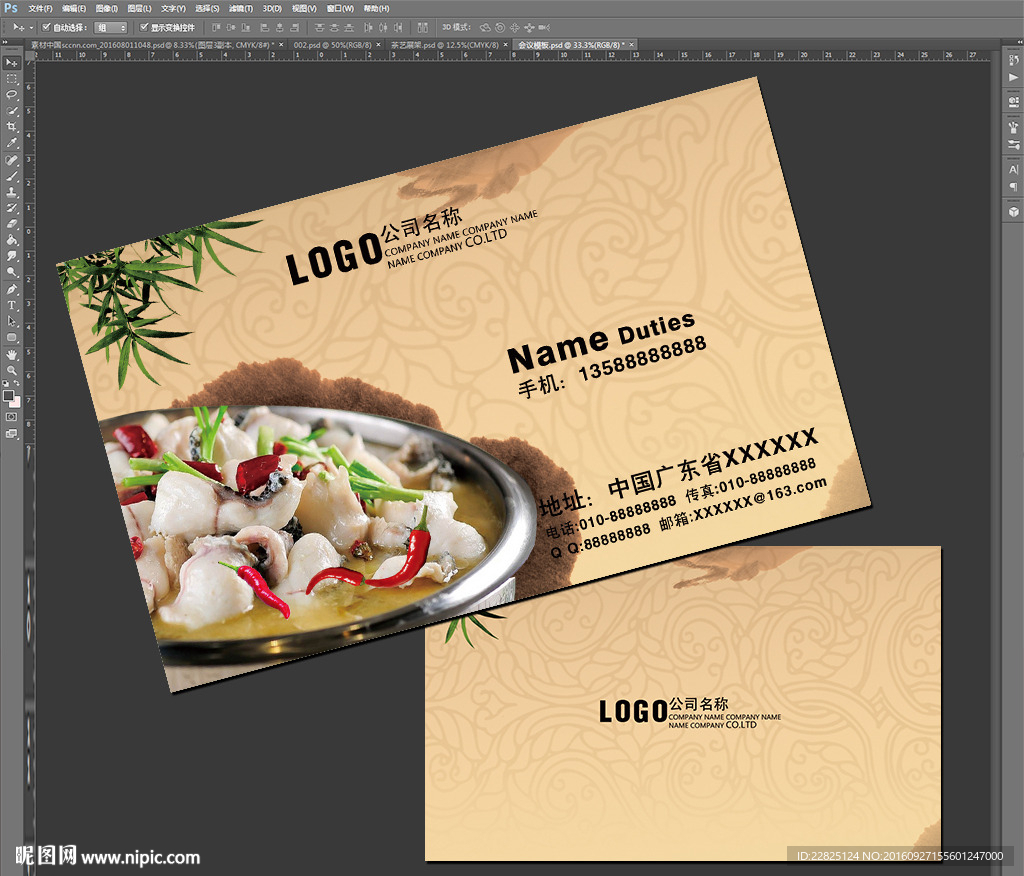Open the 3D(D) menu

pos(272,8)
